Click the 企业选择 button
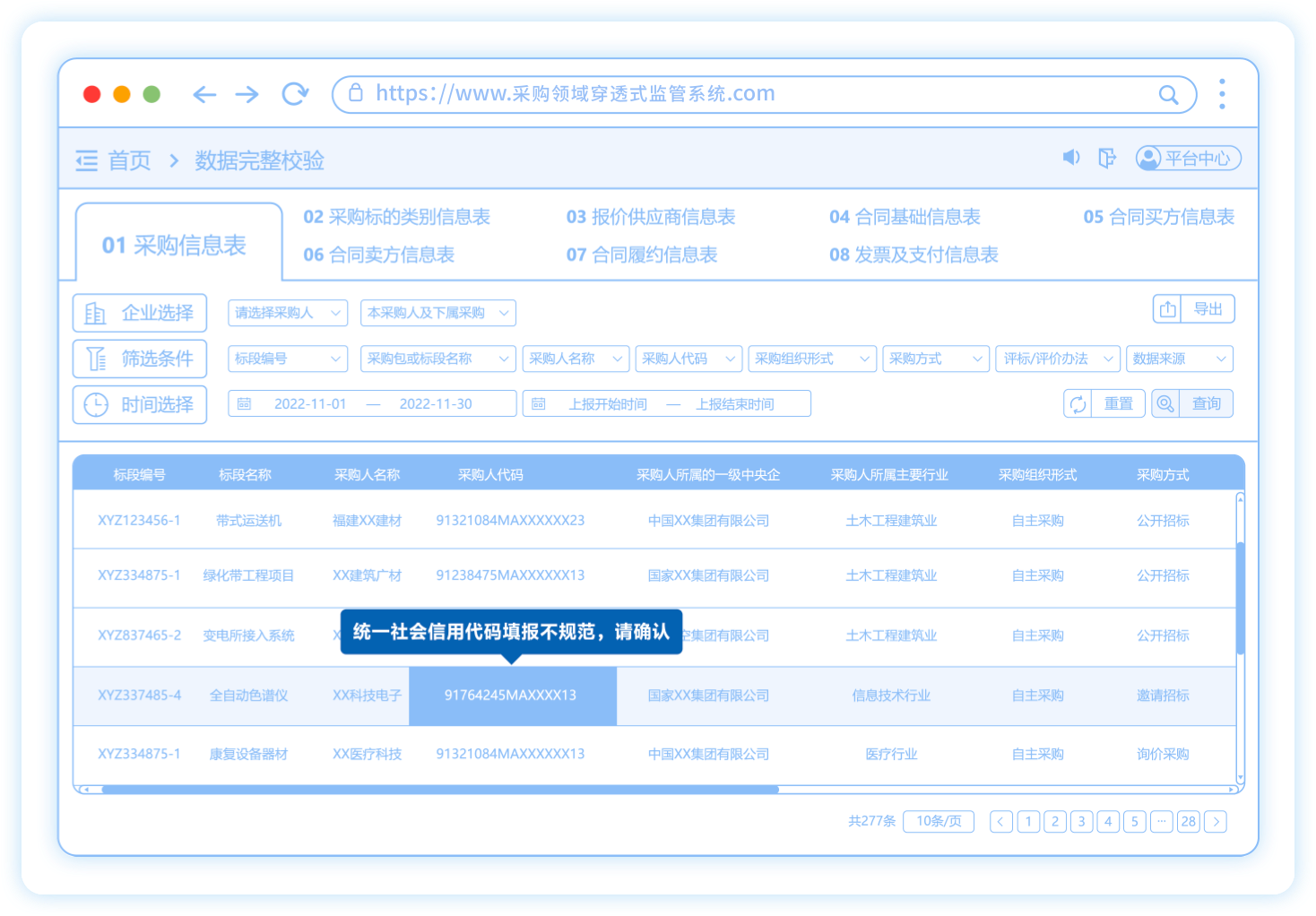The image size is (1316, 916). [140, 313]
